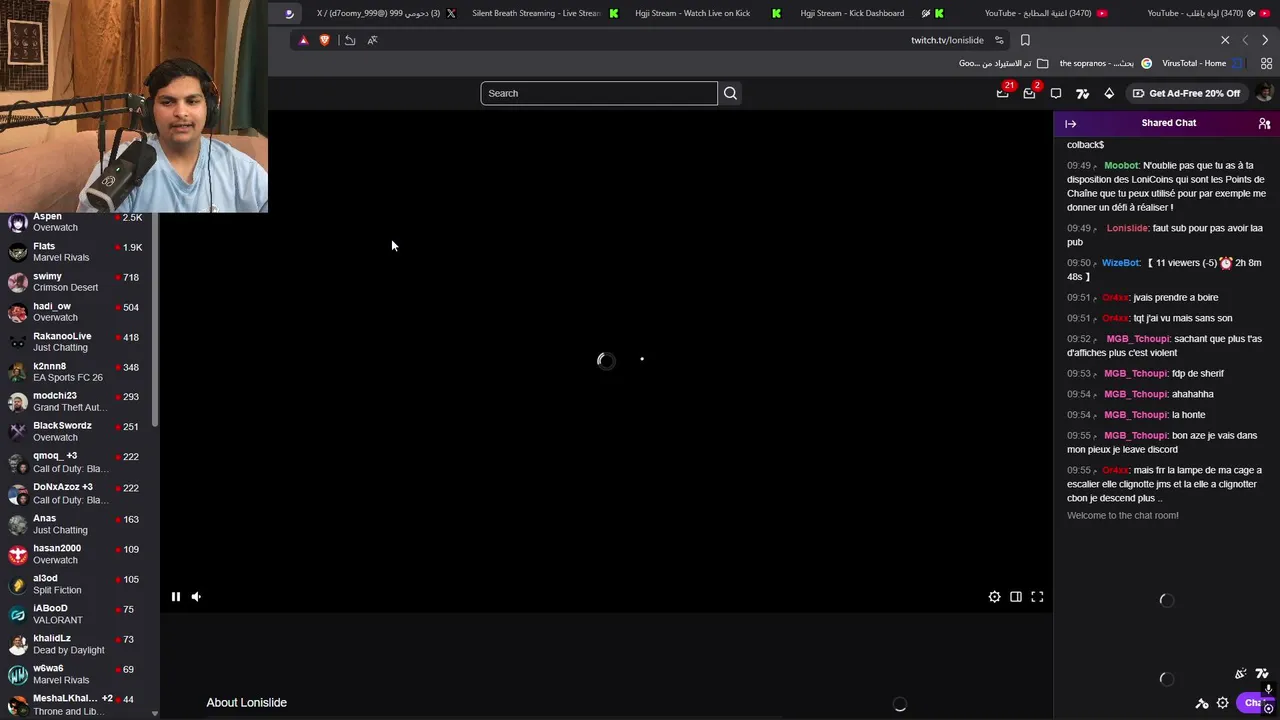Viewport: 1280px width, 720px height.
Task: Mute the stream volume speaker icon
Action: [x=196, y=597]
